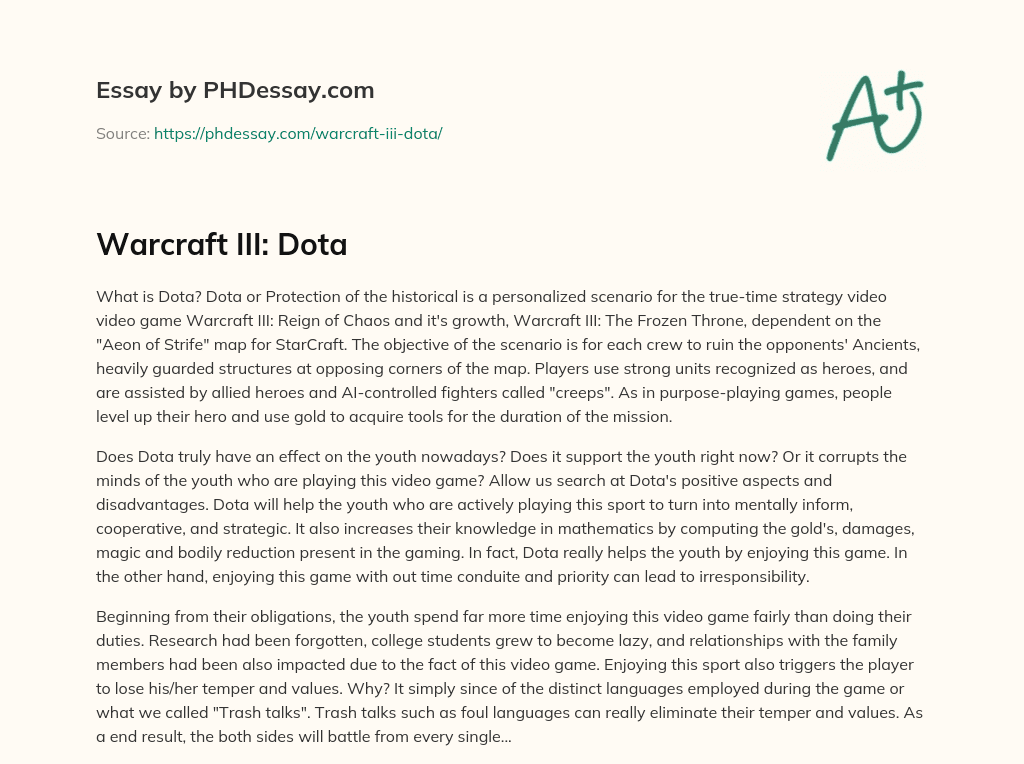
Task: Click the A+ grade logo
Action: point(873,115)
